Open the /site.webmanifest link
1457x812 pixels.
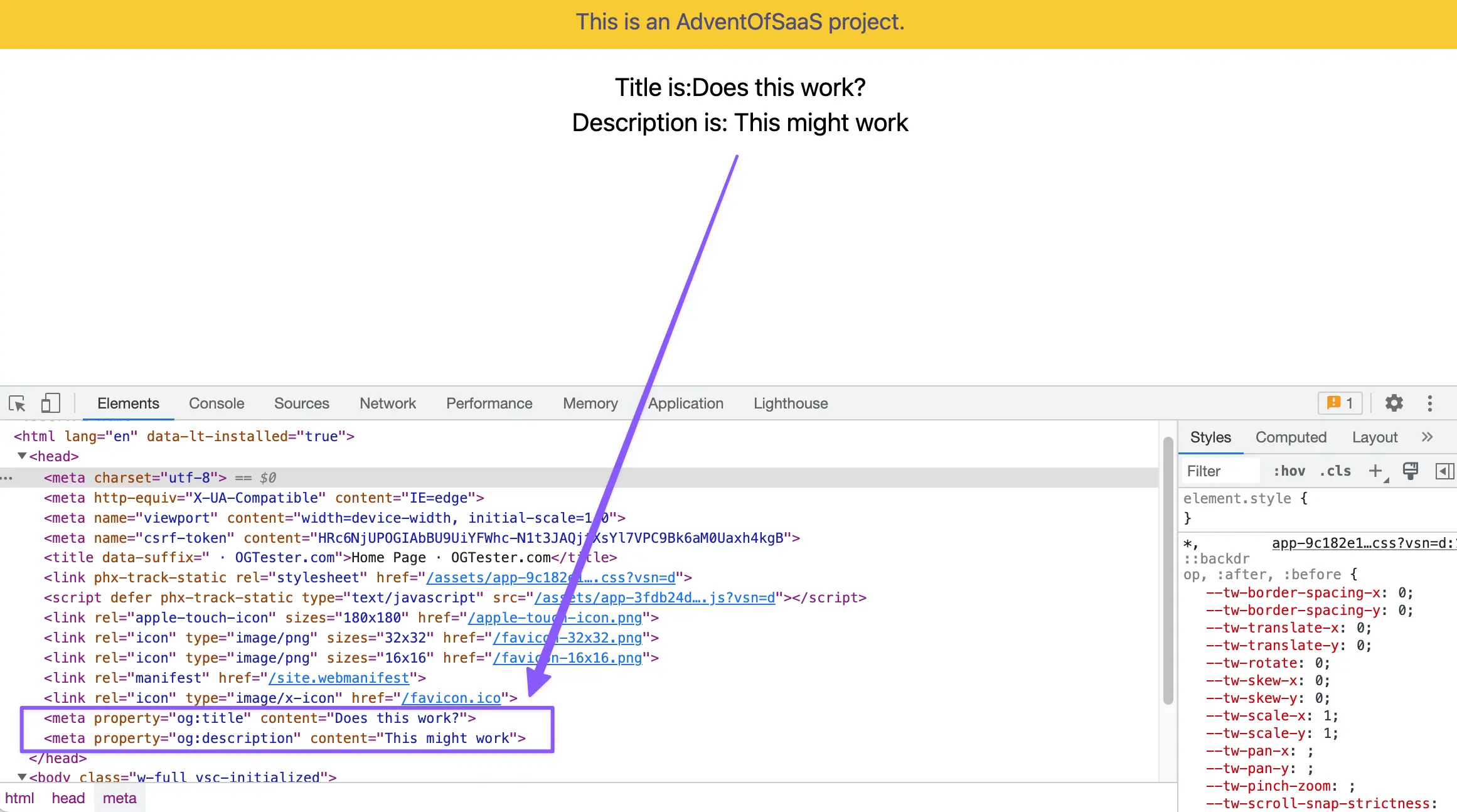point(339,678)
